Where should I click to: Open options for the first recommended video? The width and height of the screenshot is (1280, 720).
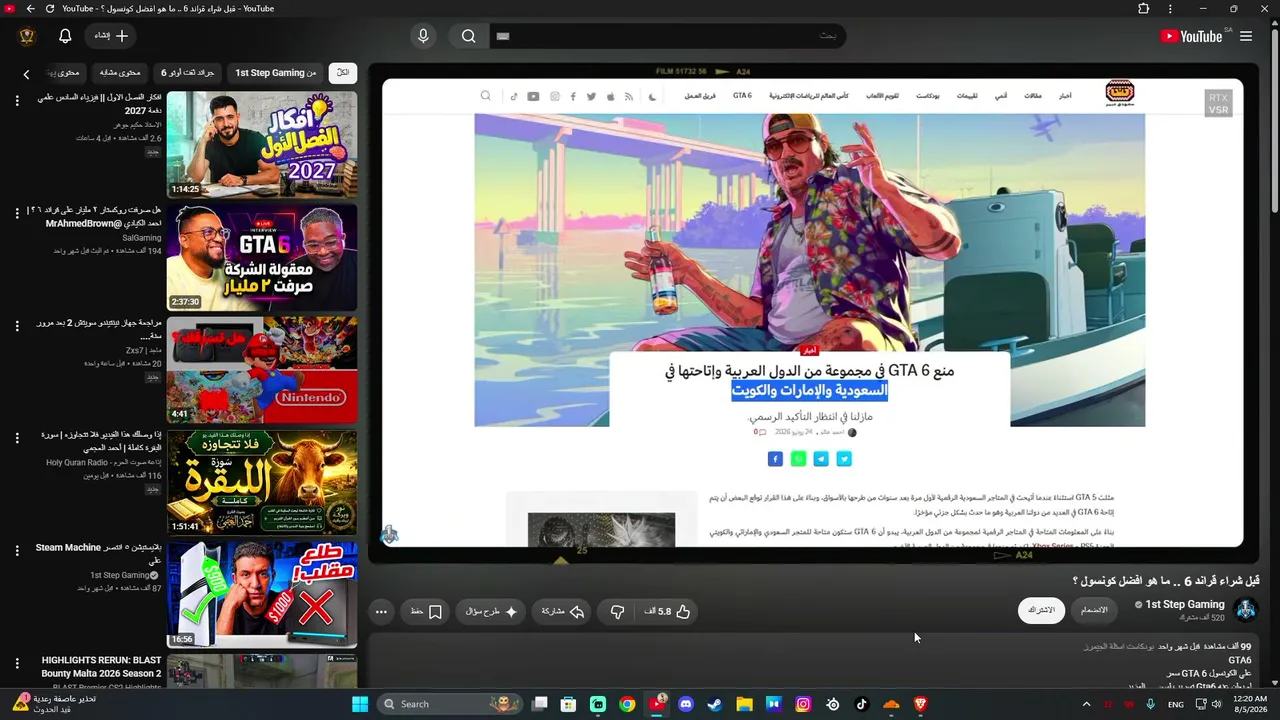coord(17,100)
